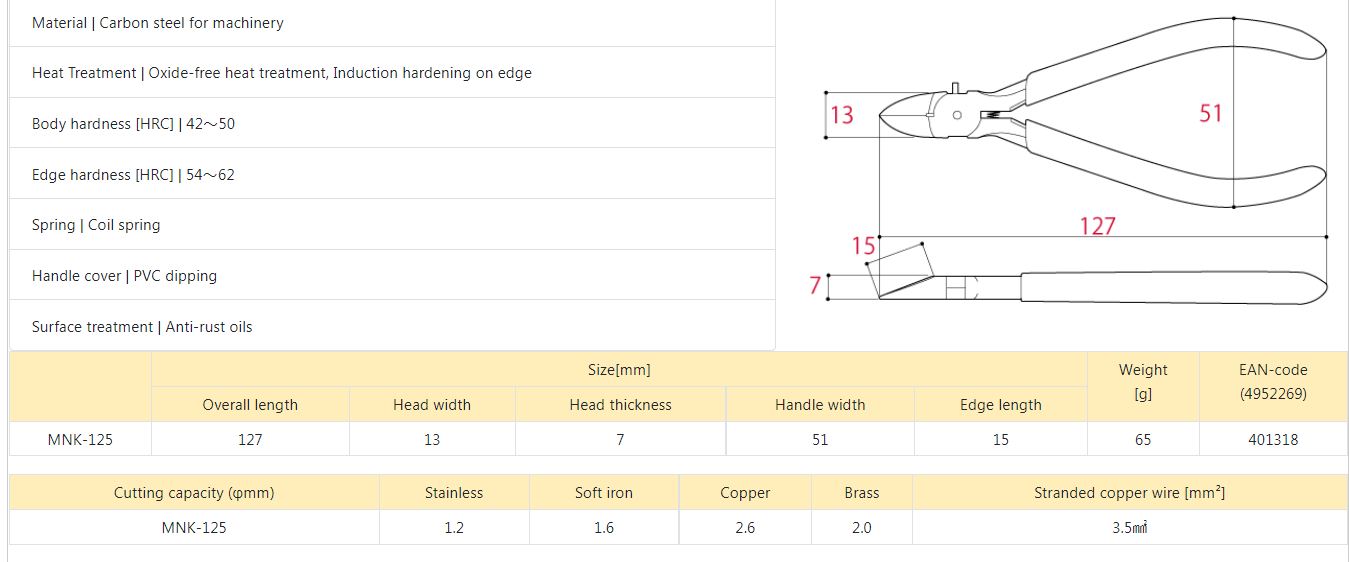The height and width of the screenshot is (562, 1349).
Task: Select the Stainless column header
Action: [454, 493]
